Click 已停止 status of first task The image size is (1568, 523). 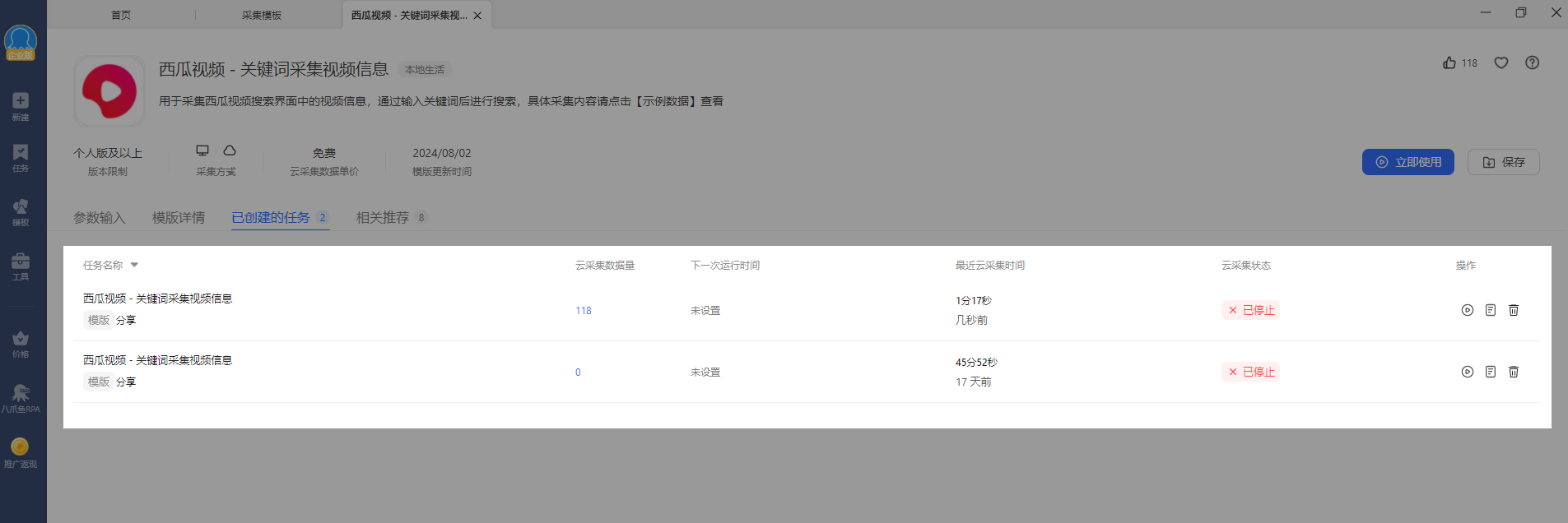1251,310
